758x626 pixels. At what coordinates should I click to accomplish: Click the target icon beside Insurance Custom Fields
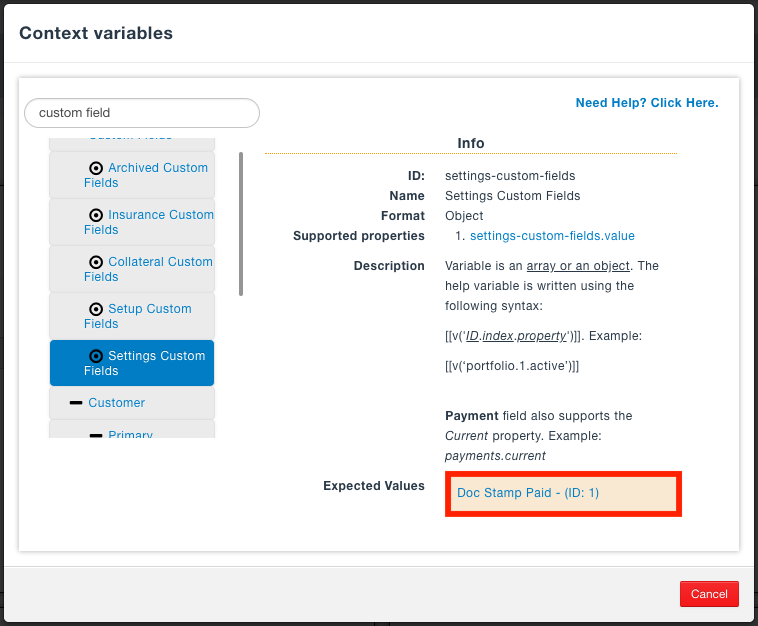click(x=96, y=215)
